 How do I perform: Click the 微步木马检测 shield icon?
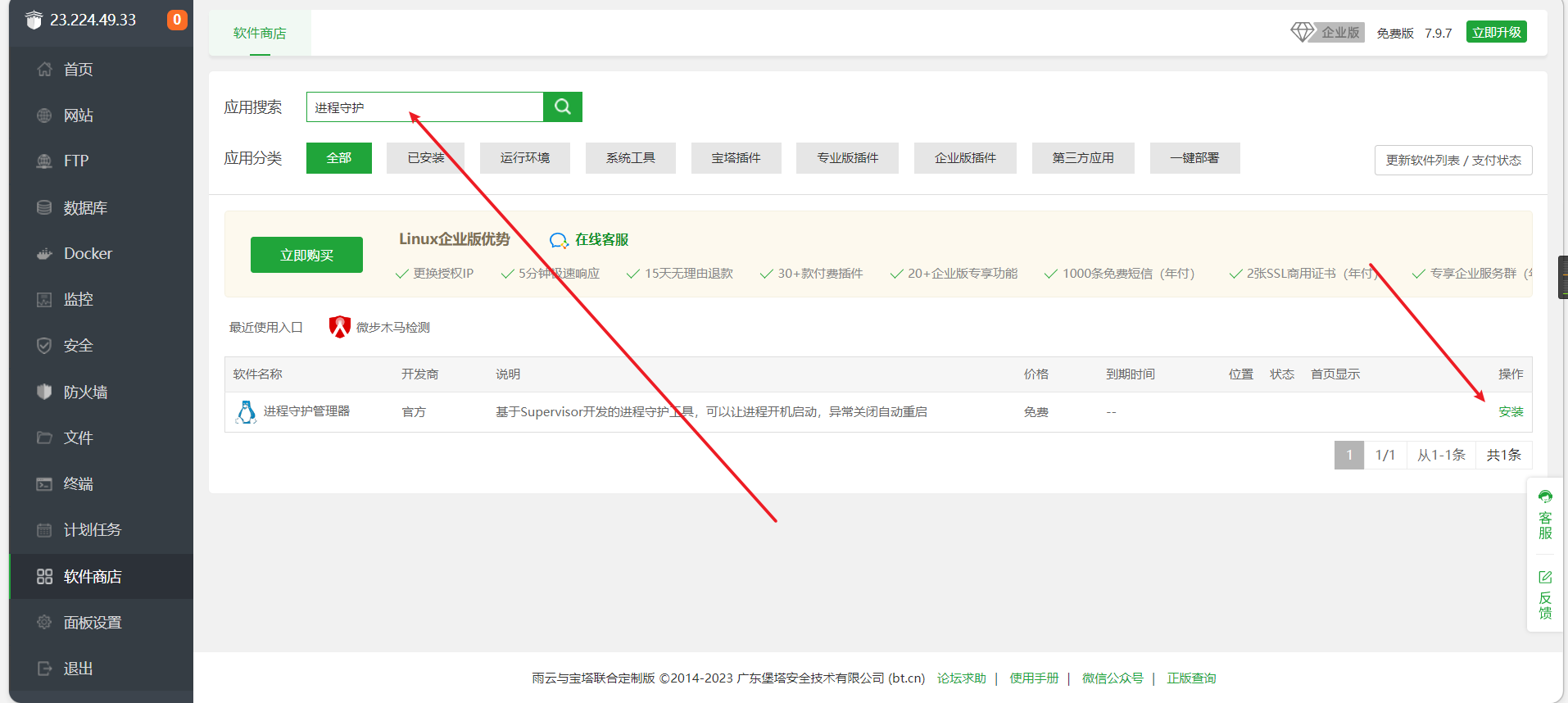point(339,327)
